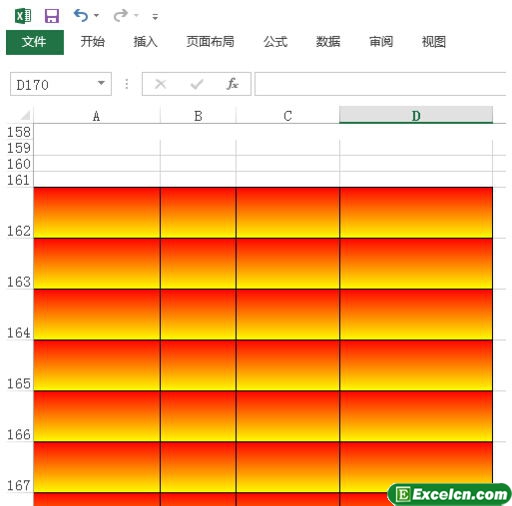Select column B header

[198, 116]
